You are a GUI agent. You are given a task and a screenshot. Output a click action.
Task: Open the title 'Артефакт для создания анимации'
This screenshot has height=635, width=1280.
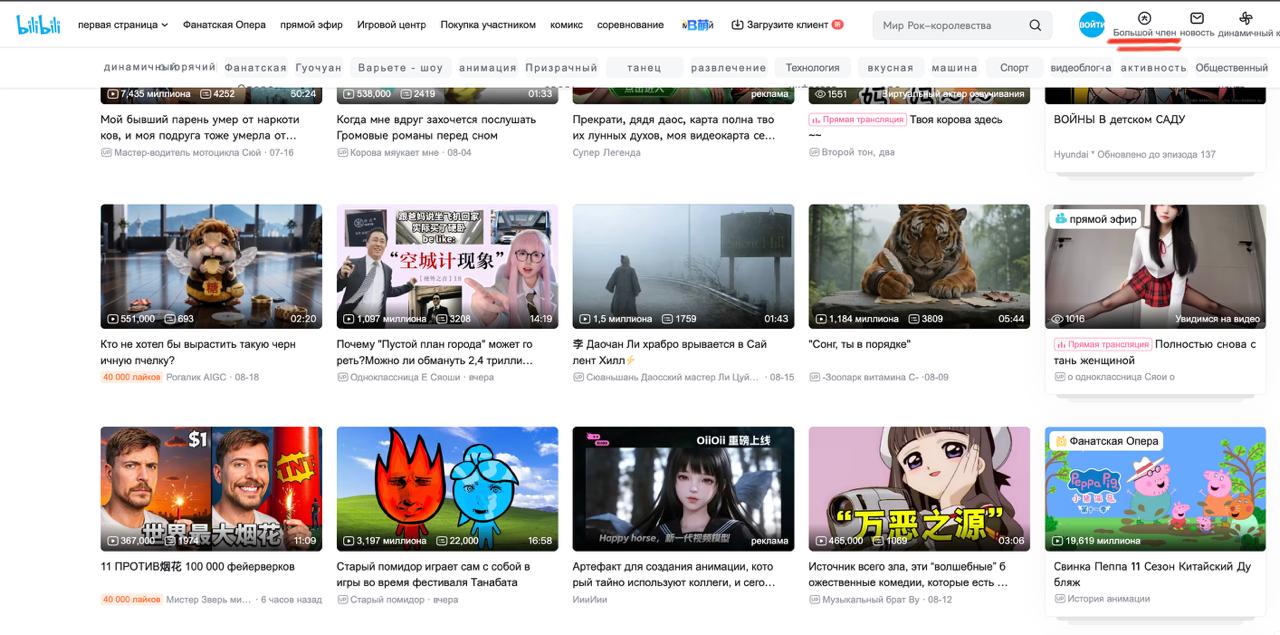point(673,574)
